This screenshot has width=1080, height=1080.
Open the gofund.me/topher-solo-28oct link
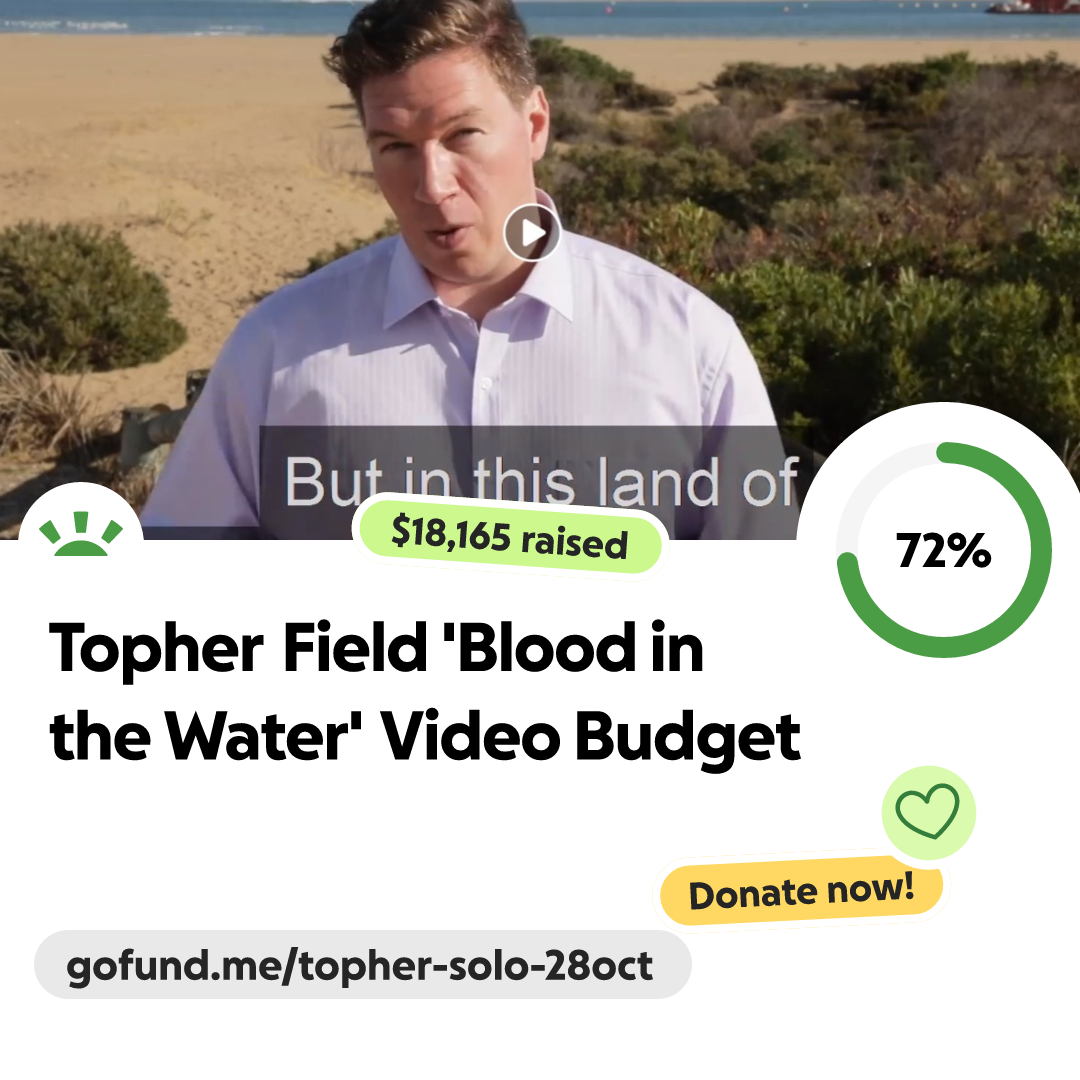click(x=362, y=964)
